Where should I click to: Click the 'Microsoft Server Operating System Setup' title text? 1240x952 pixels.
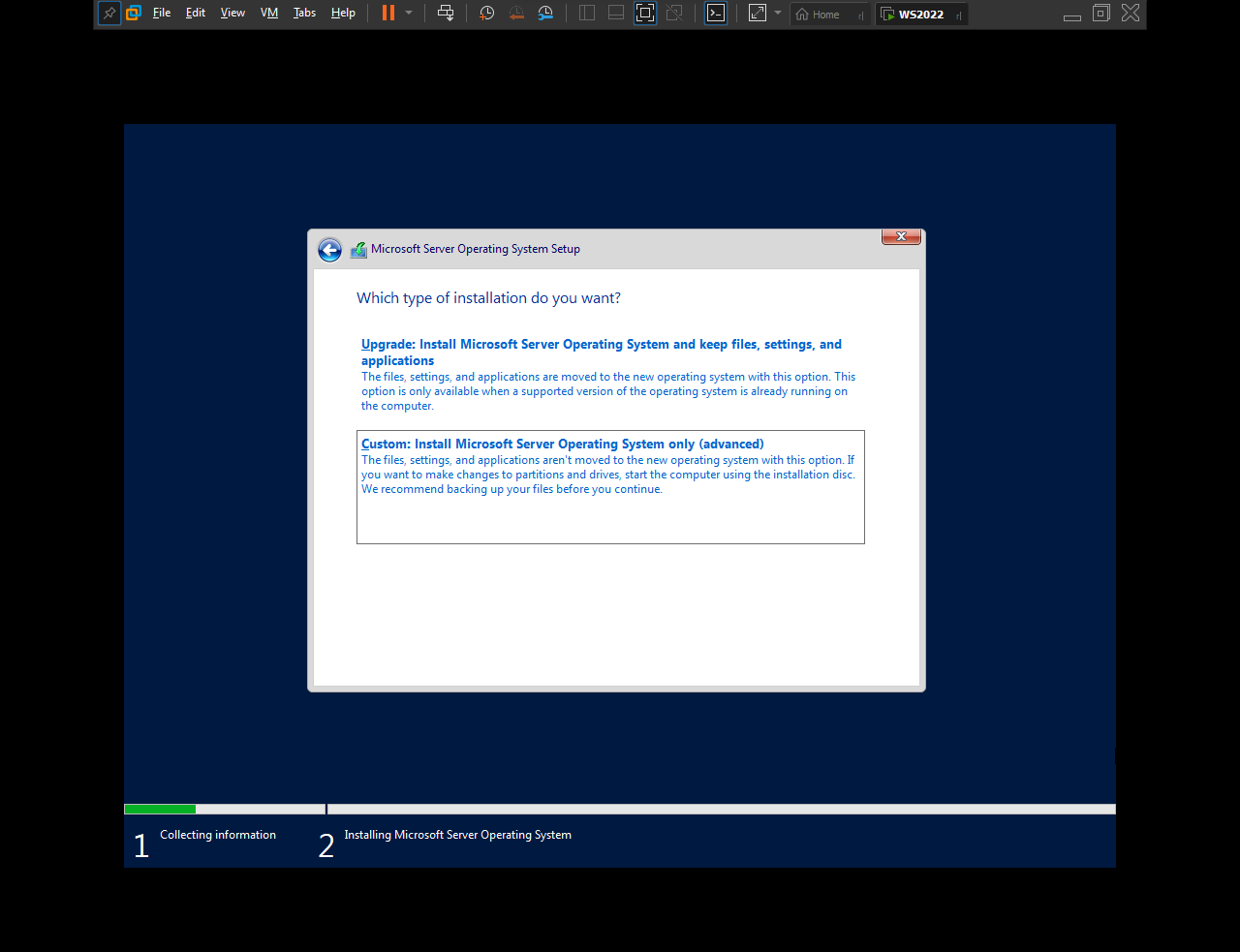click(476, 249)
